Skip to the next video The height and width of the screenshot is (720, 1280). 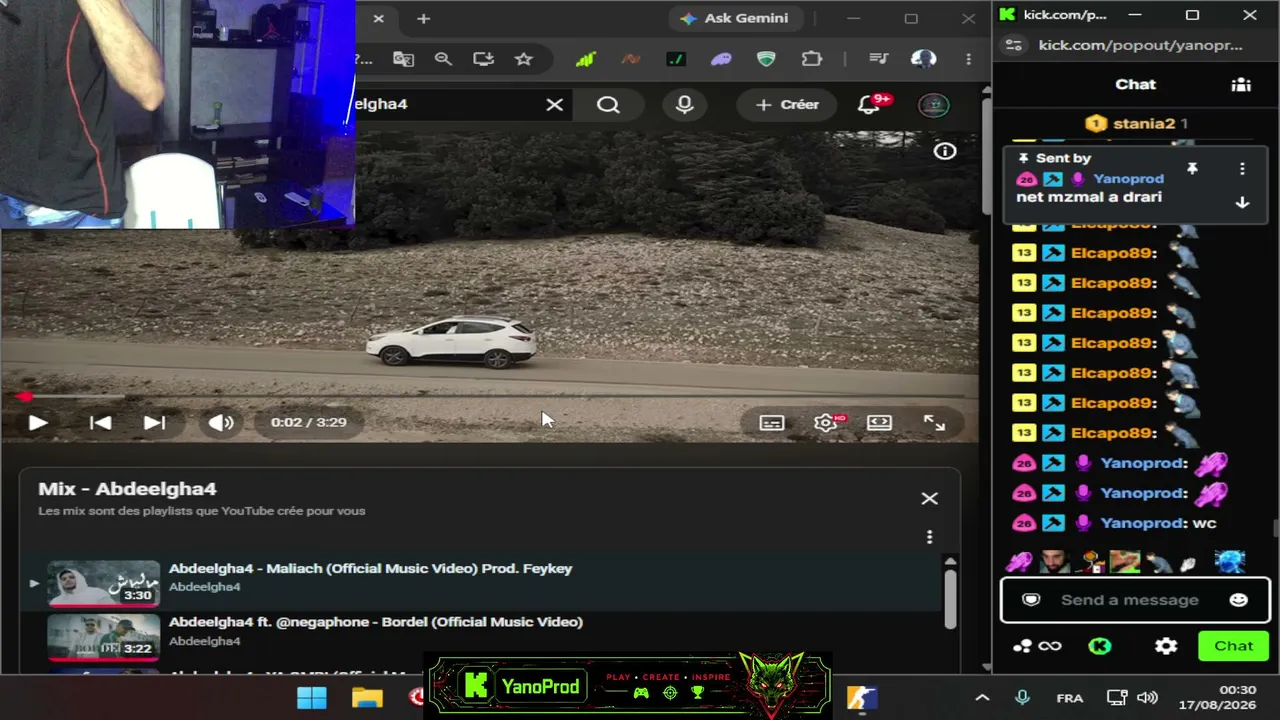tap(154, 423)
